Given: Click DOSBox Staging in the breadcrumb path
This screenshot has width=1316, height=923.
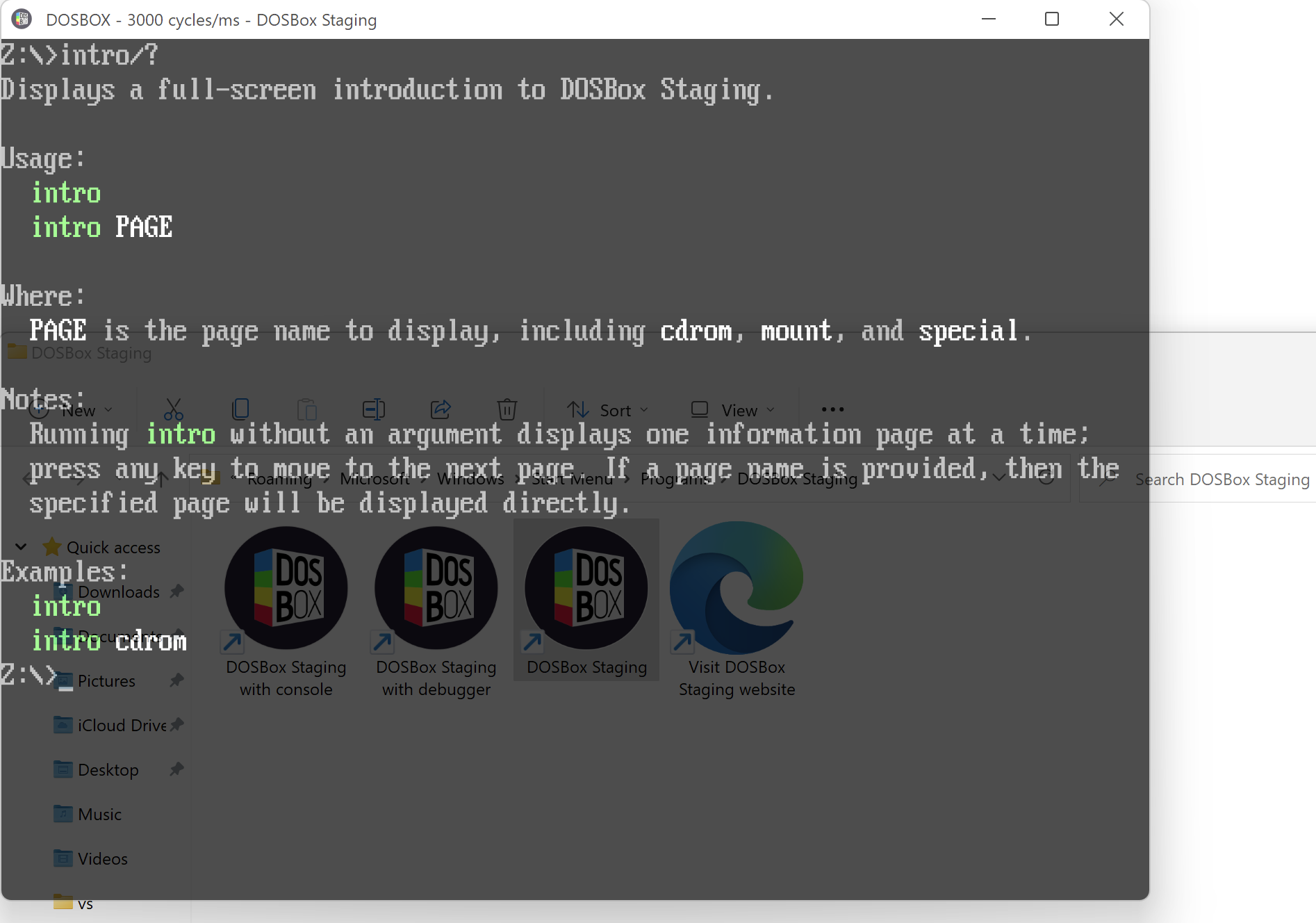Looking at the screenshot, I should click(797, 479).
